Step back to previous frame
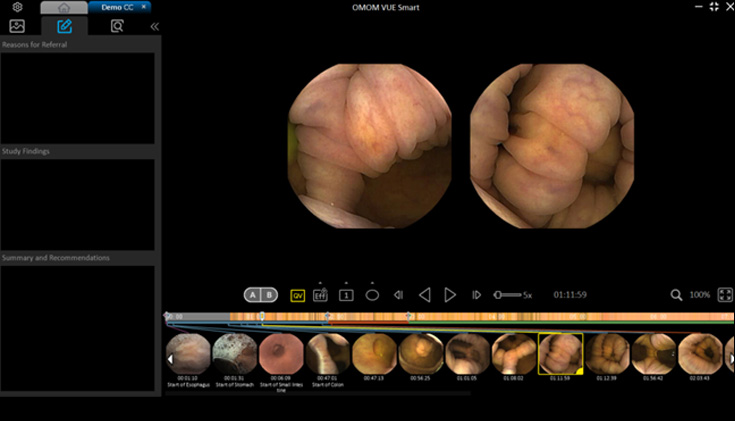The height and width of the screenshot is (421, 735). [398, 295]
